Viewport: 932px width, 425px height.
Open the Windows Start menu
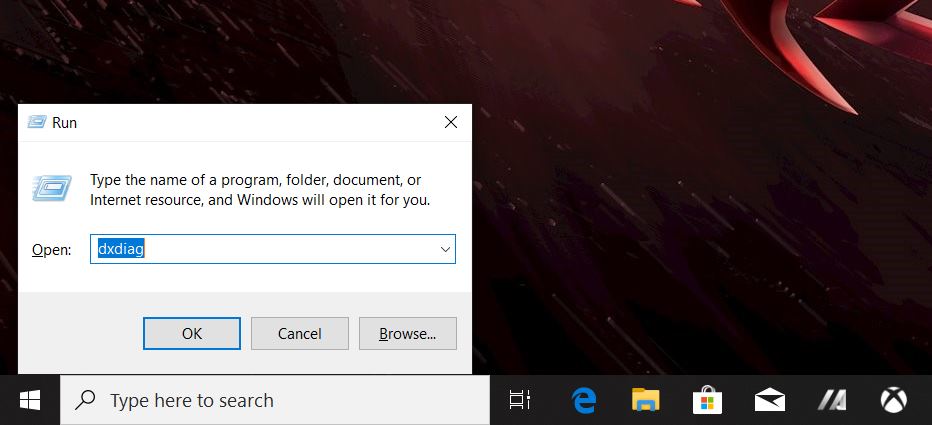[30, 400]
